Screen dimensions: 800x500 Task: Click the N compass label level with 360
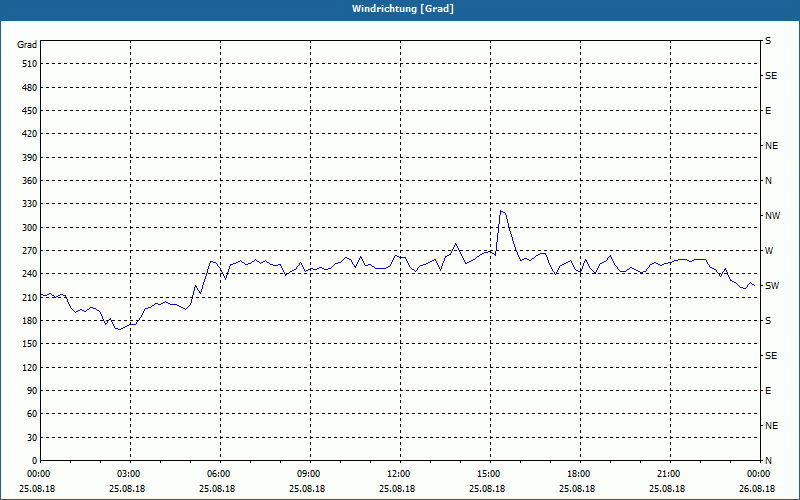[768, 181]
